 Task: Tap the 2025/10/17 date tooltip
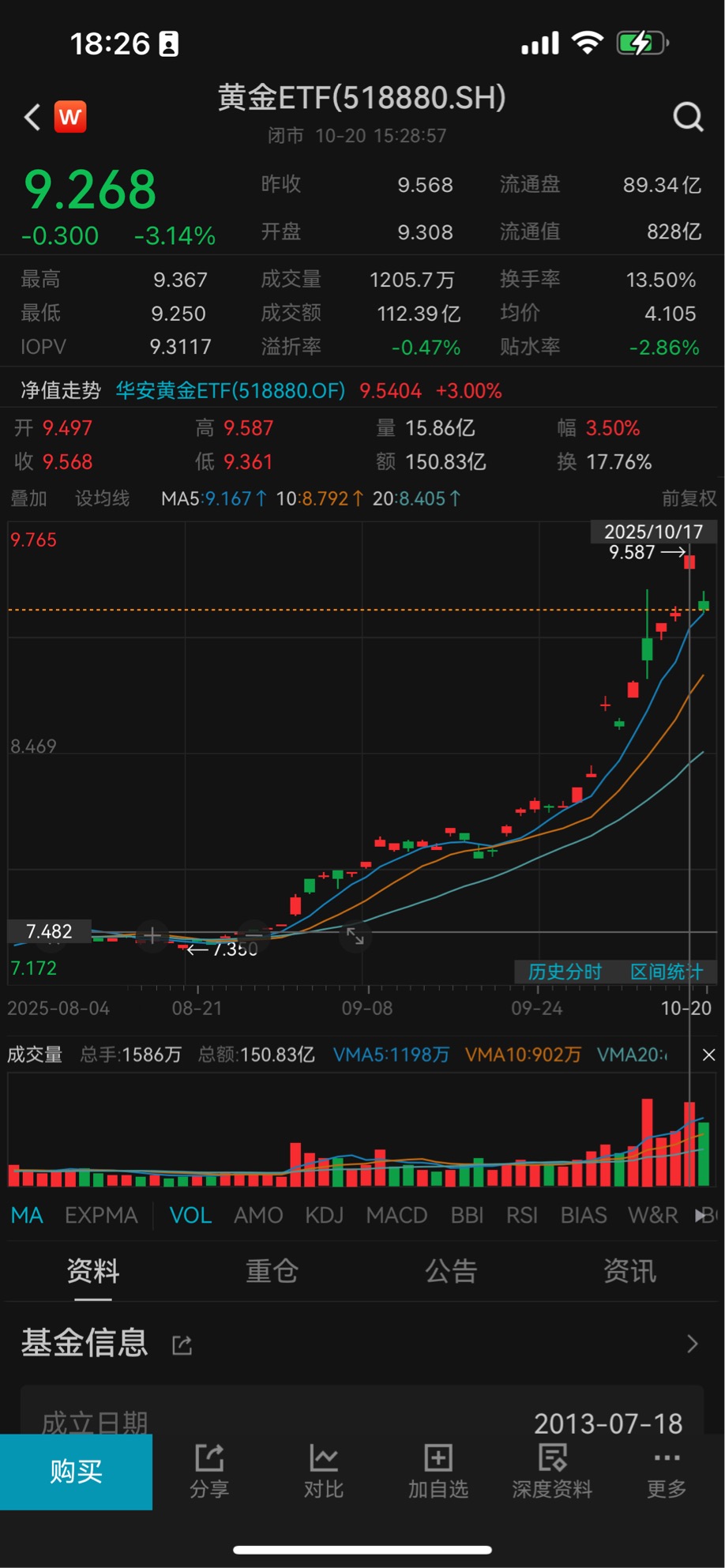[x=653, y=532]
